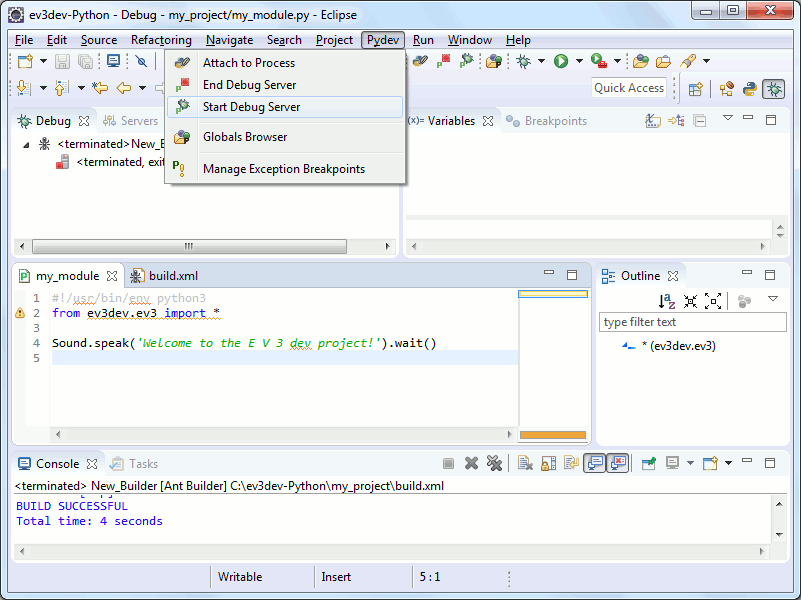Image resolution: width=801 pixels, height=600 pixels.
Task: Click the Pin Console icon
Action: pos(649,464)
